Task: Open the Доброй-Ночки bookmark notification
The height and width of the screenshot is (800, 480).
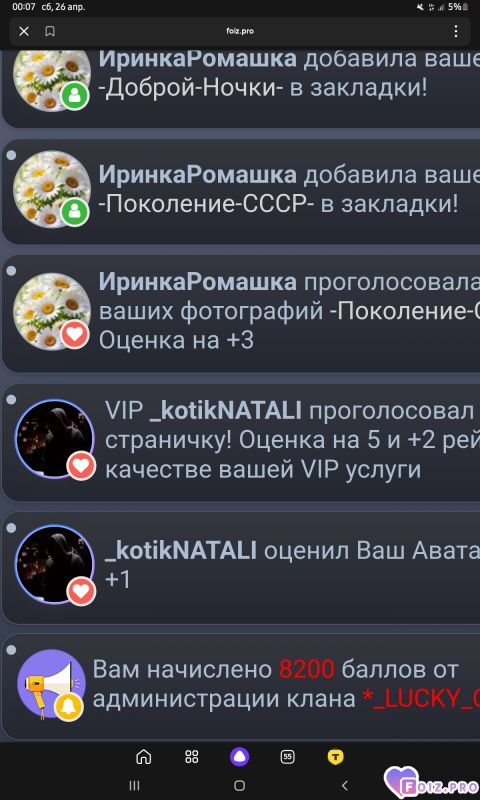Action: pos(242,87)
